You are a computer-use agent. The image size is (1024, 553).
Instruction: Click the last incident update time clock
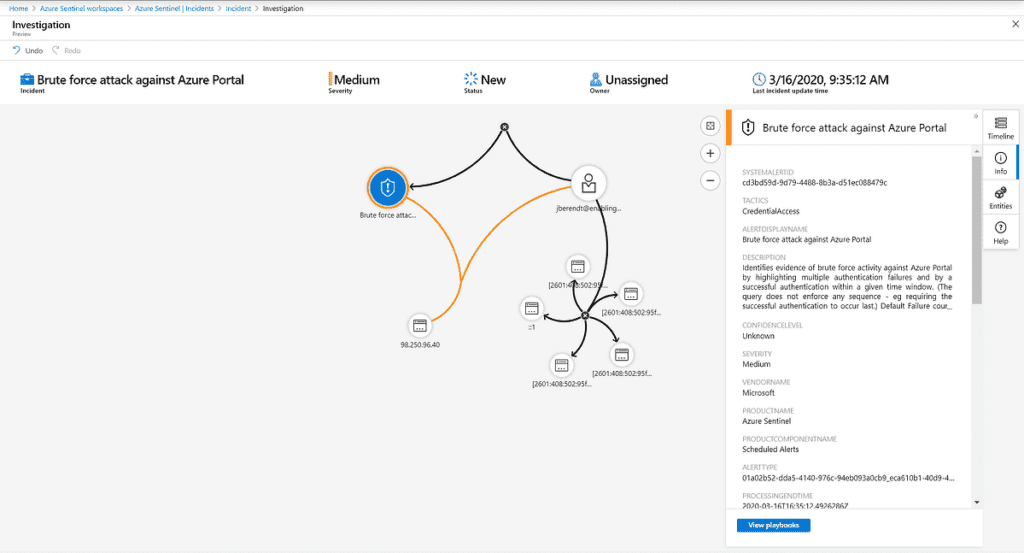pyautogui.click(x=759, y=79)
